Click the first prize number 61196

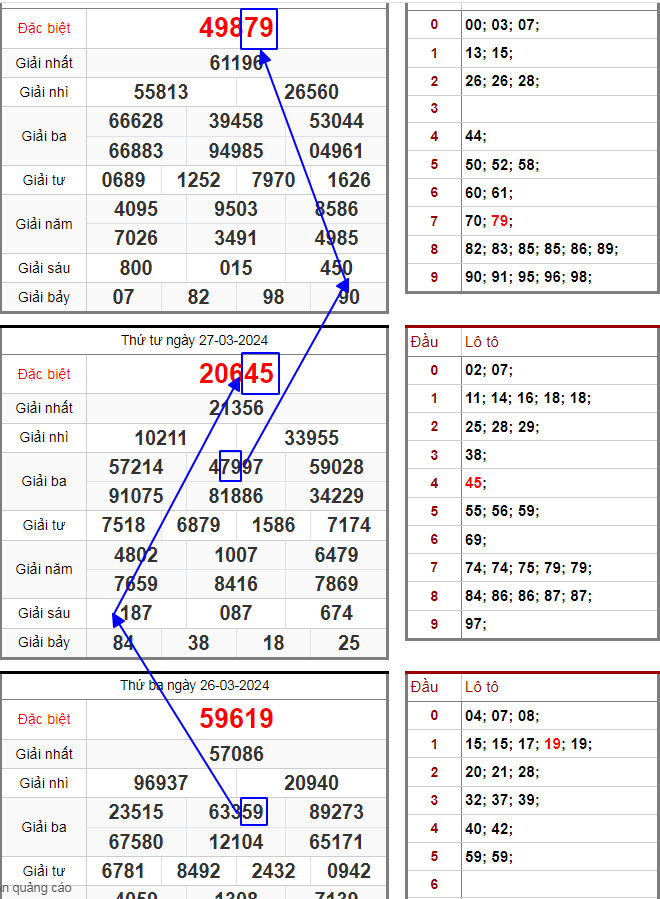click(236, 63)
